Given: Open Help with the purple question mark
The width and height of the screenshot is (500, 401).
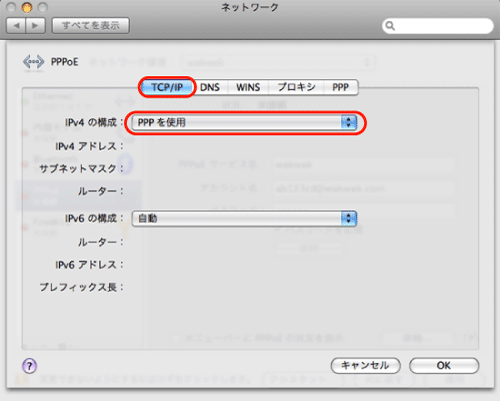Looking at the screenshot, I should (x=30, y=366).
